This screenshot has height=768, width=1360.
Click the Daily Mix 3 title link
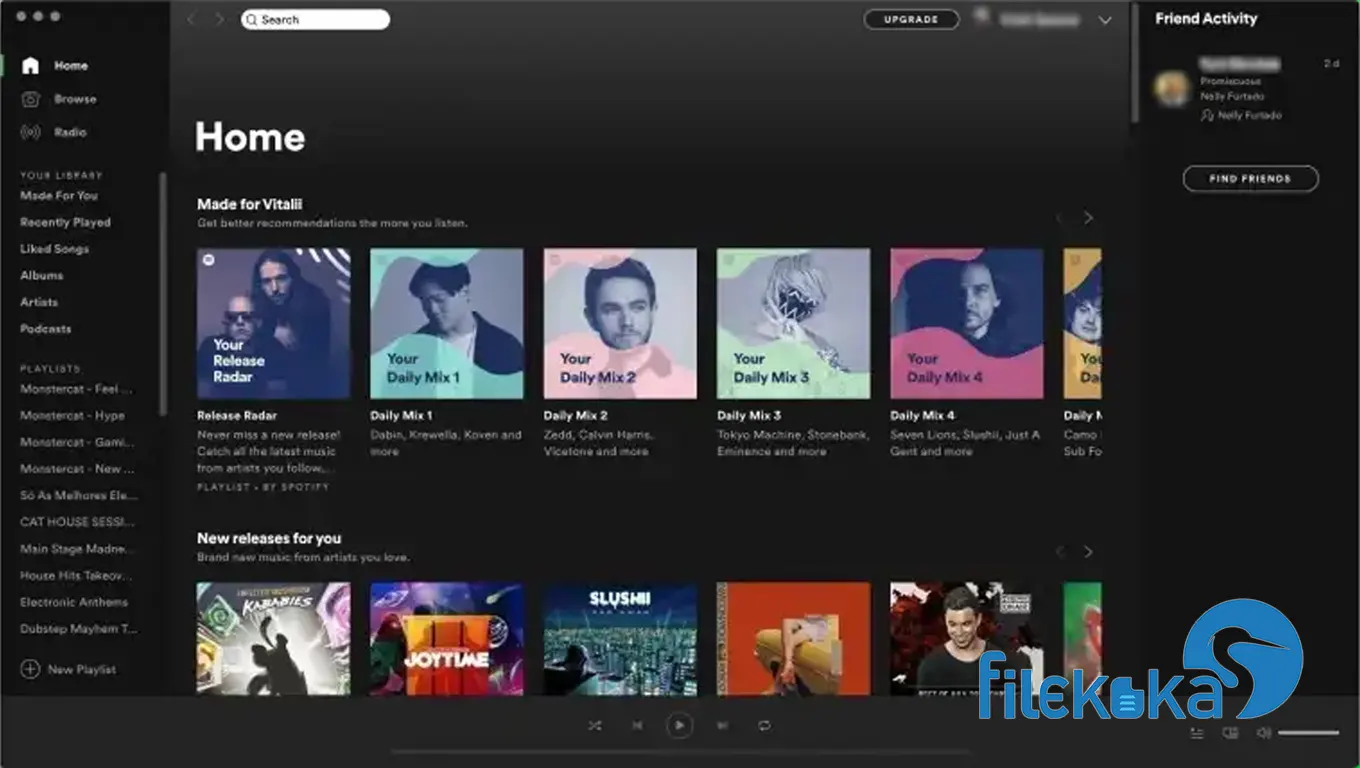point(749,415)
